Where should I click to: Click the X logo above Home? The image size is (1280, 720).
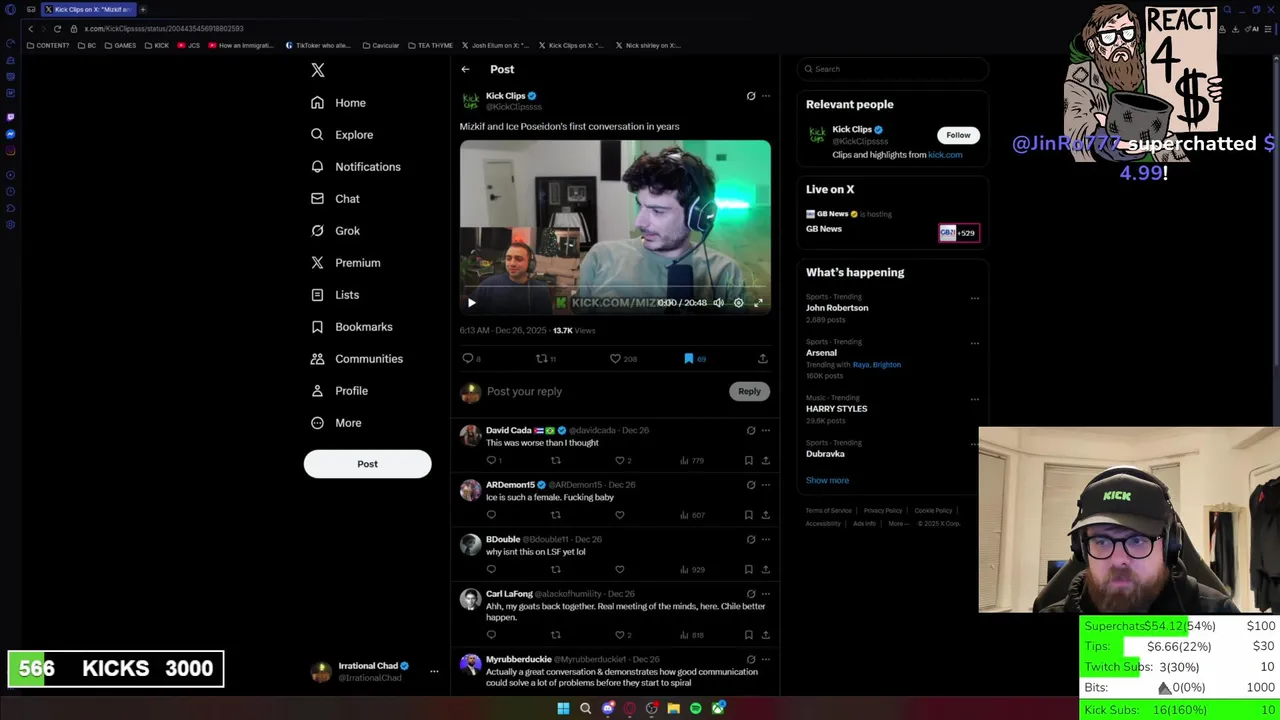coord(318,70)
